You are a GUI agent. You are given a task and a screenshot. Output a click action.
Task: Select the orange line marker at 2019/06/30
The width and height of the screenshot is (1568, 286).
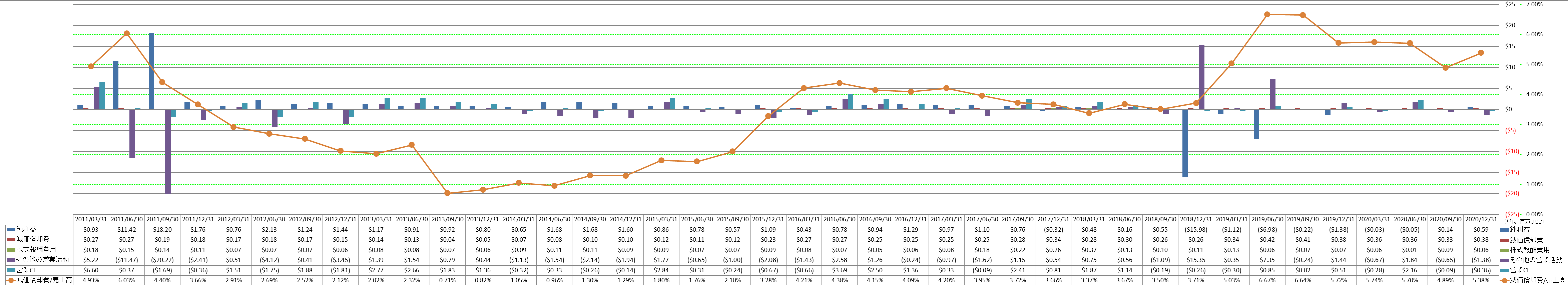pyautogui.click(x=1267, y=14)
